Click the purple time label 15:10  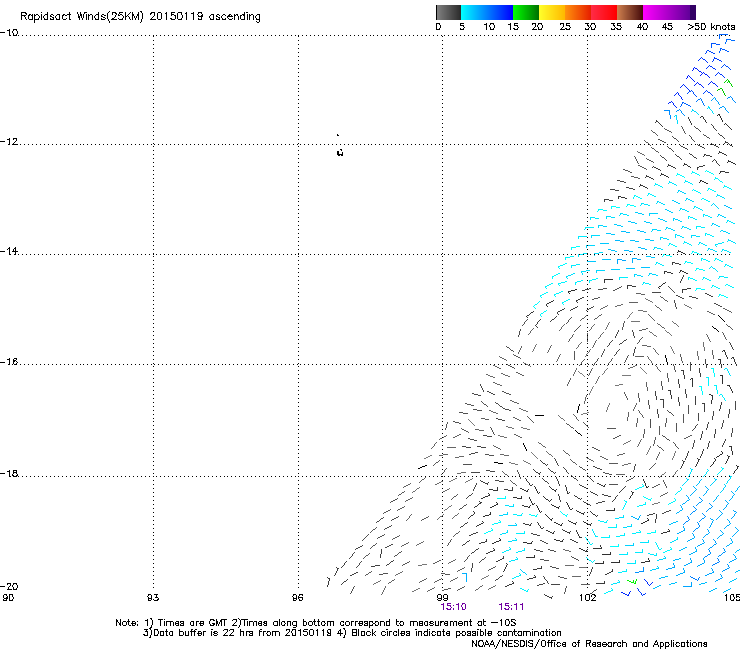coord(454,607)
